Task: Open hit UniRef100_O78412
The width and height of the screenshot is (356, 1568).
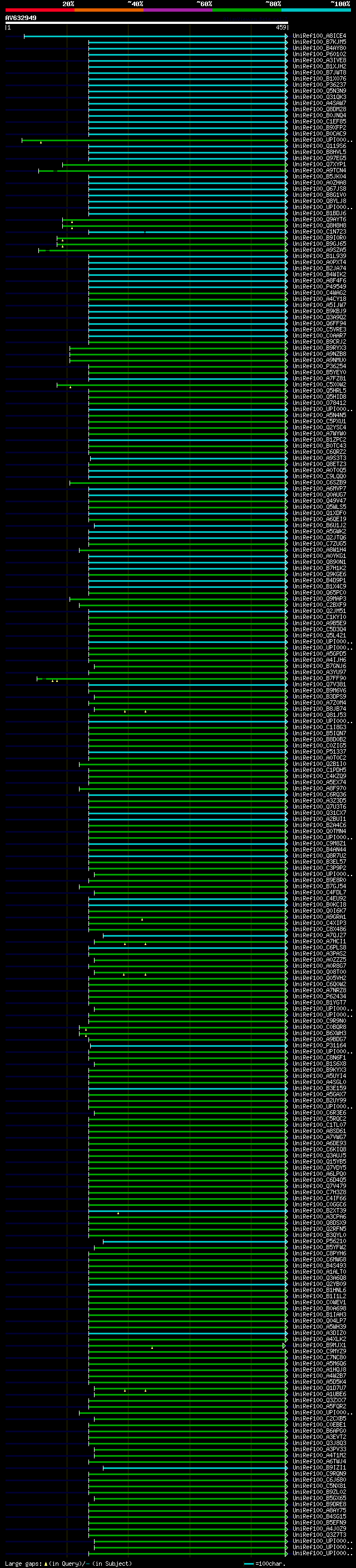Action: [319, 403]
